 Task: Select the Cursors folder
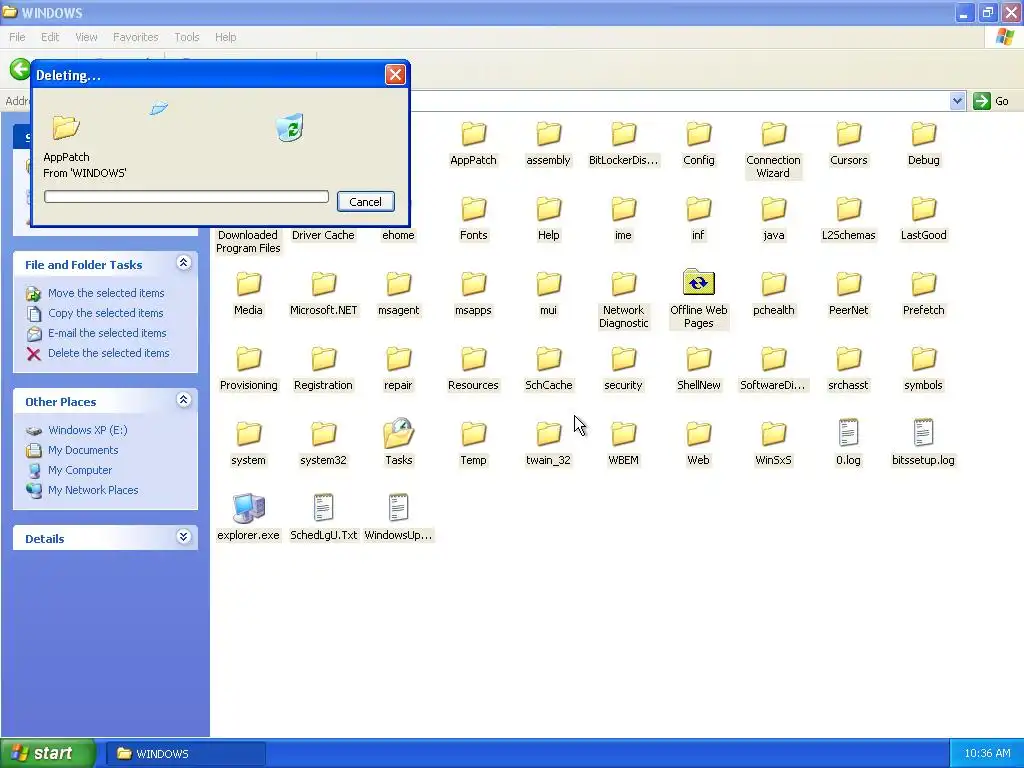(848, 144)
